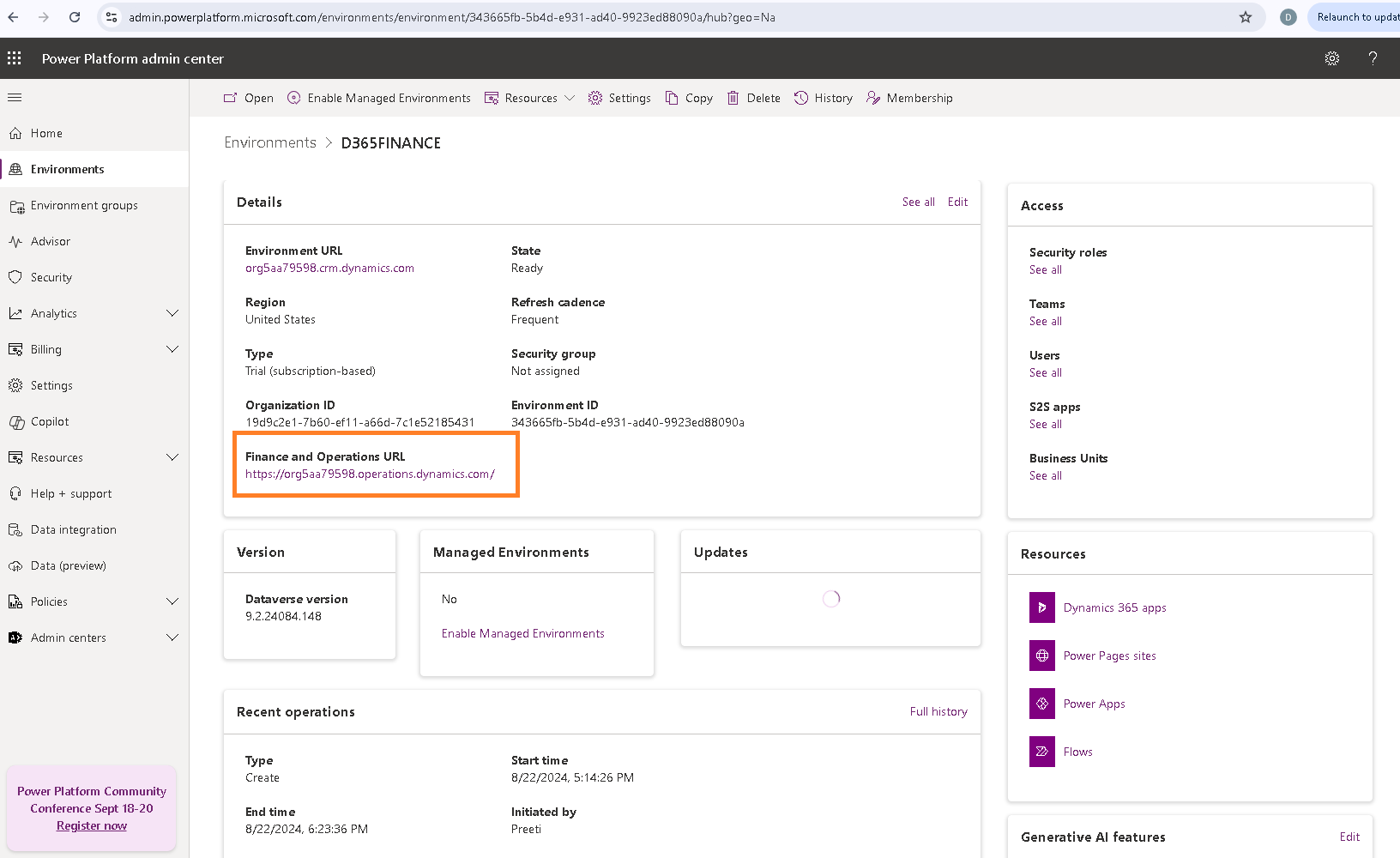This screenshot has height=858, width=1400.
Task: See all Teams
Action: (1046, 321)
